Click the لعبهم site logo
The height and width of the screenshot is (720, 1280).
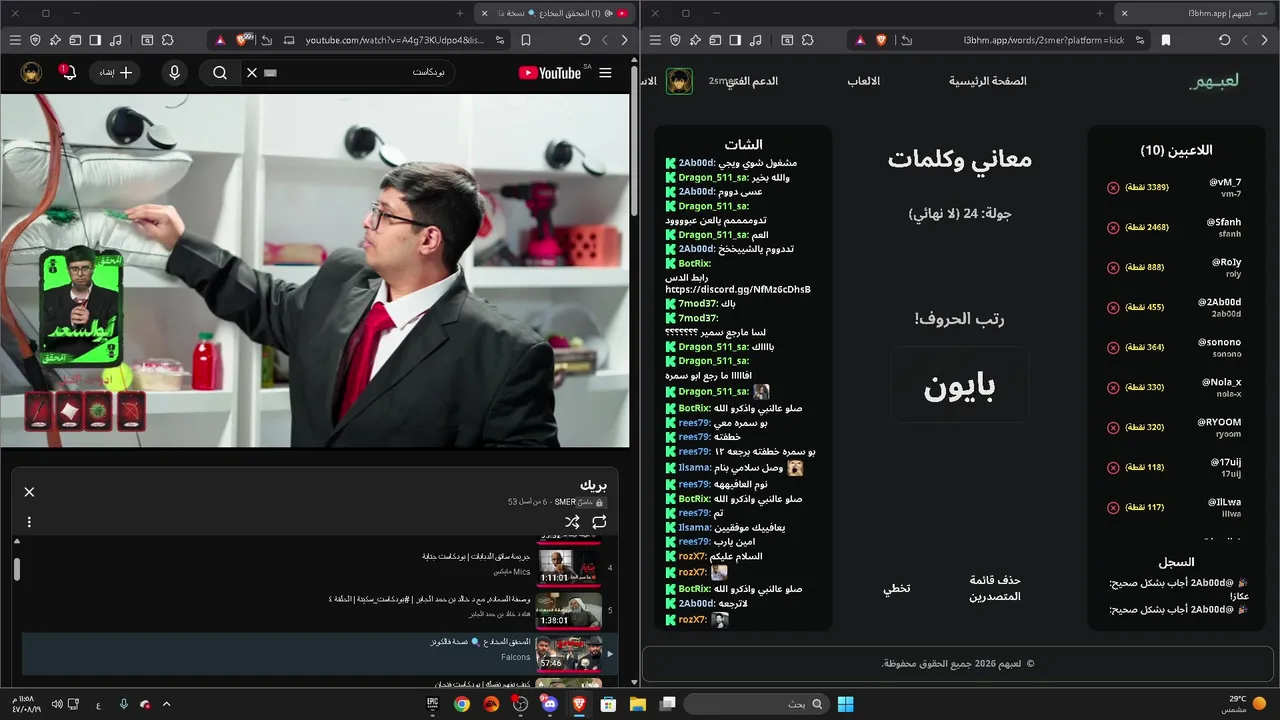(1214, 81)
